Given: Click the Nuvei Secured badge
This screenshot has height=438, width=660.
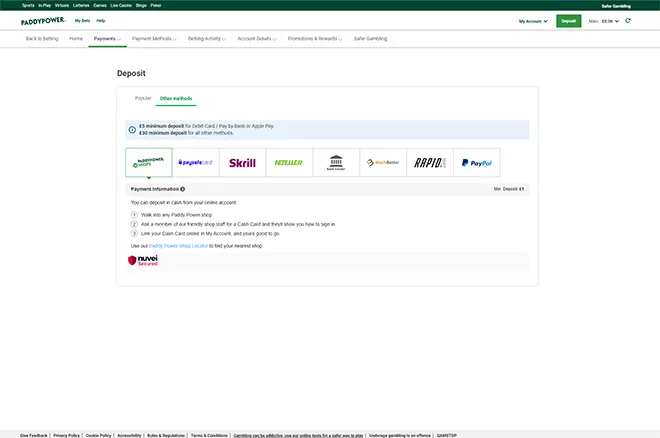Looking at the screenshot, I should [x=143, y=260].
